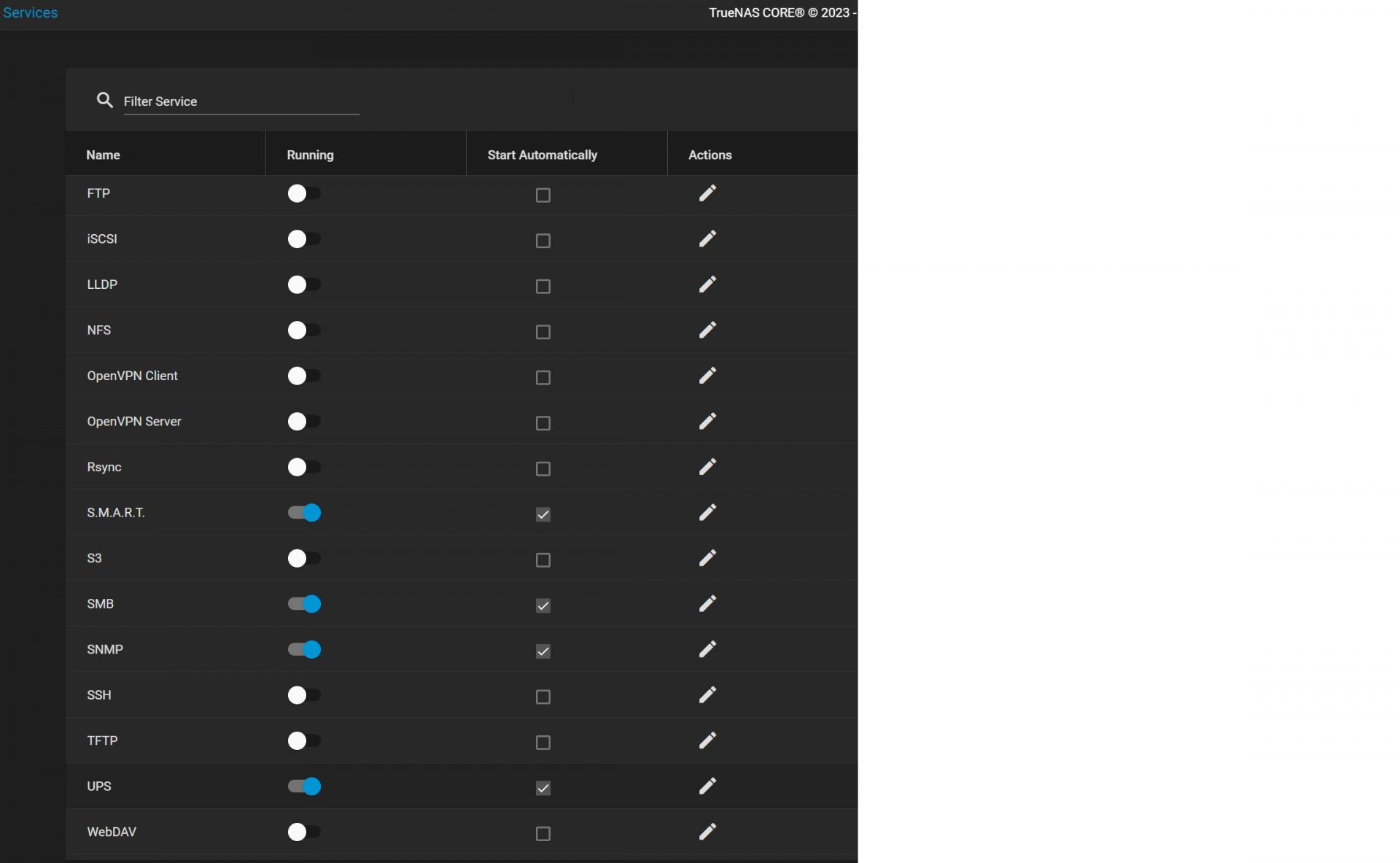Click the pencil icon for iSCSI
The height and width of the screenshot is (863, 1400).
[x=707, y=239]
